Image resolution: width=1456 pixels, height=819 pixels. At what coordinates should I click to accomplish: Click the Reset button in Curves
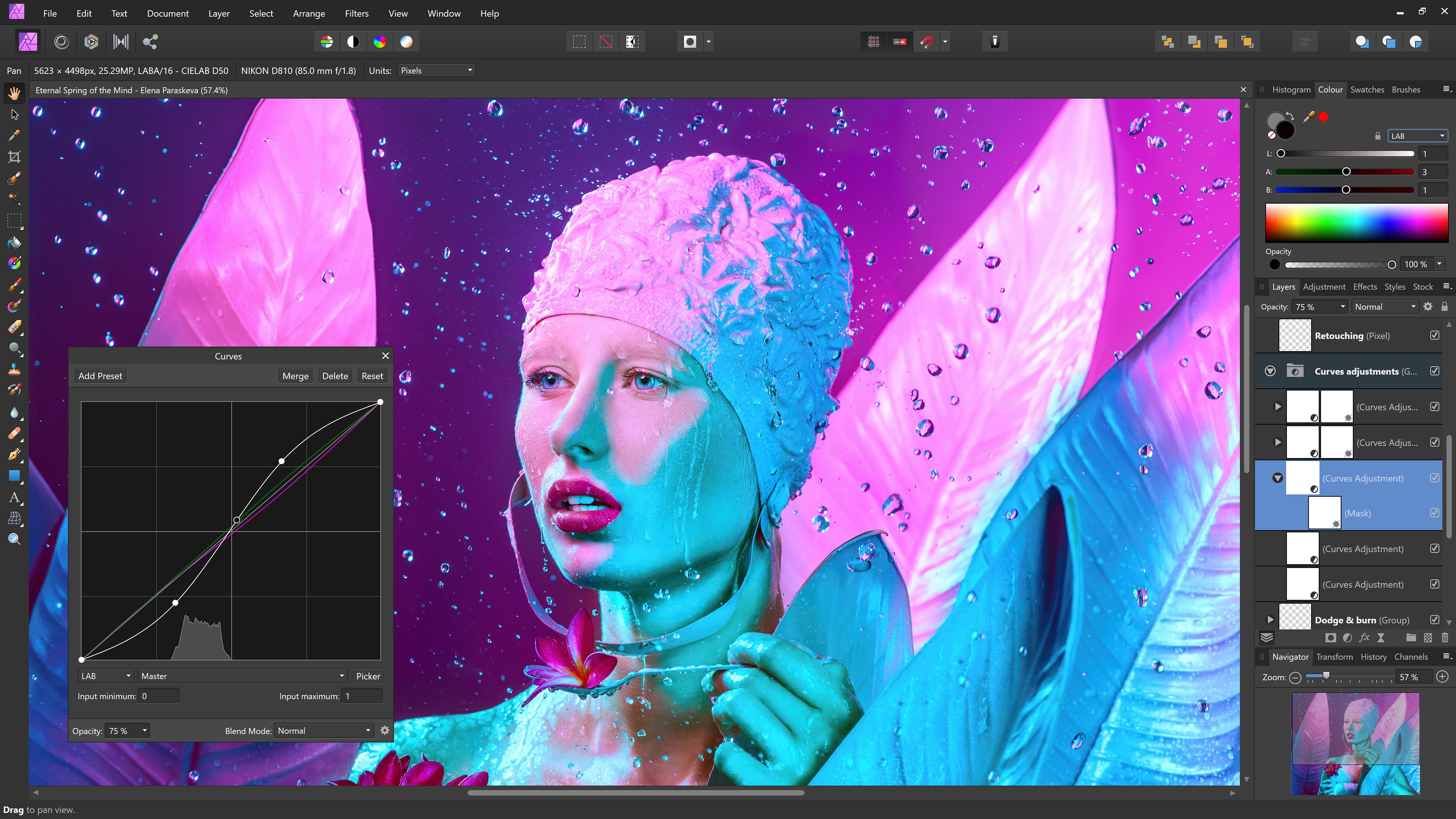point(372,376)
